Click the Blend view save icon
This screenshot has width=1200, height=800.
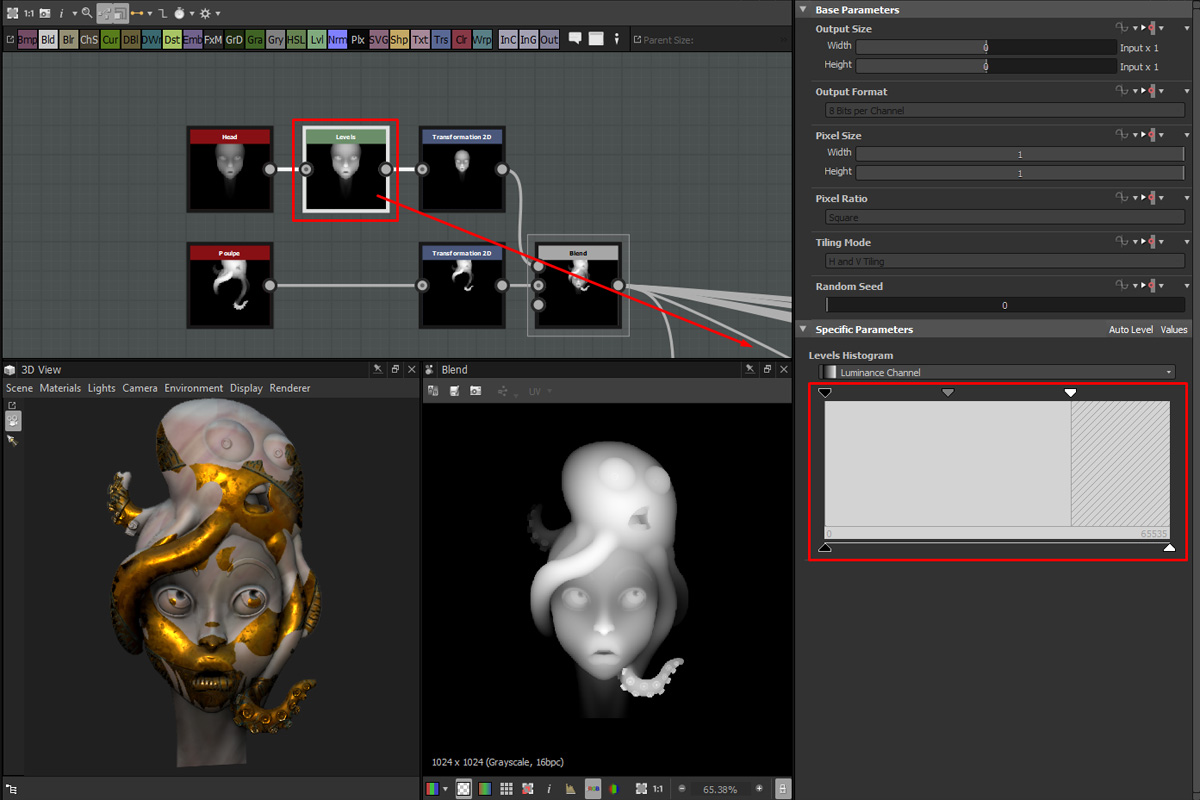pos(455,391)
